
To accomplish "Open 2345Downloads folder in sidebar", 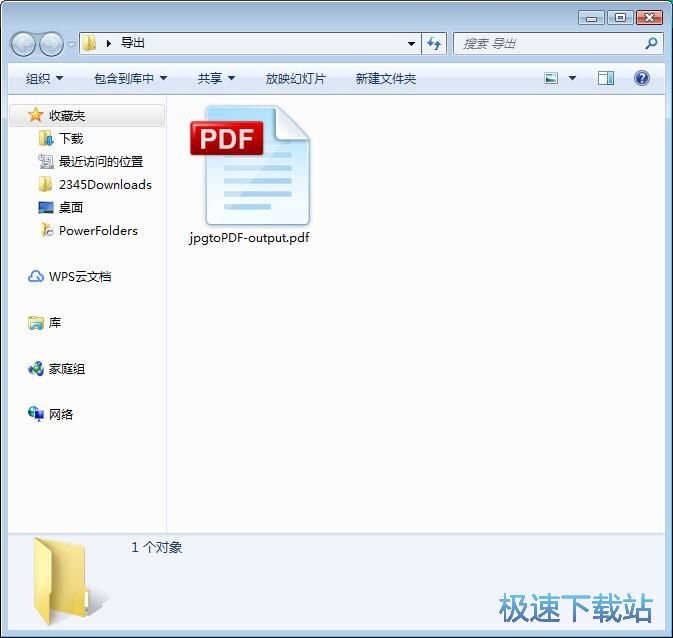I will (x=105, y=185).
